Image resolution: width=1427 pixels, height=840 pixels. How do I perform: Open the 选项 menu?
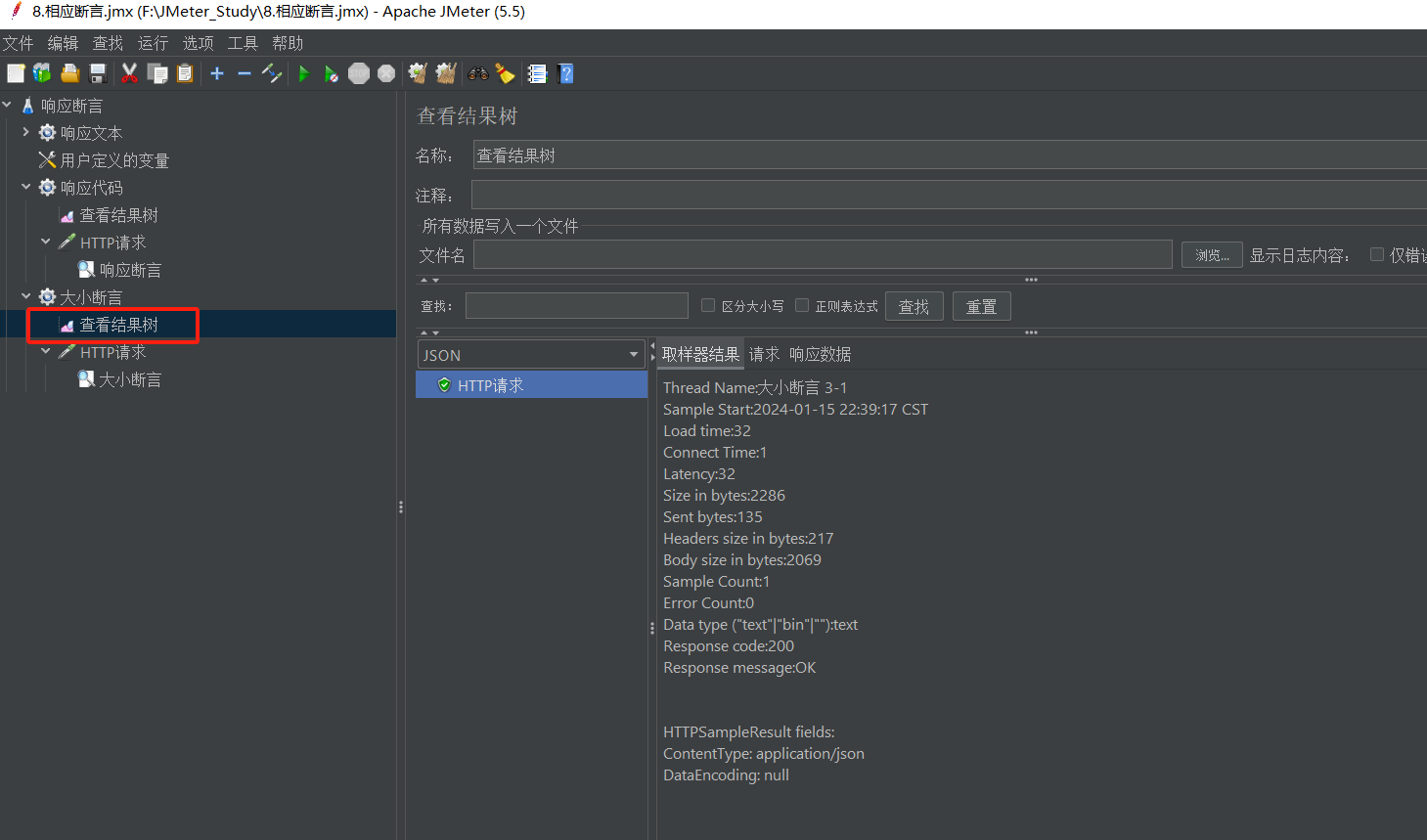pos(198,43)
